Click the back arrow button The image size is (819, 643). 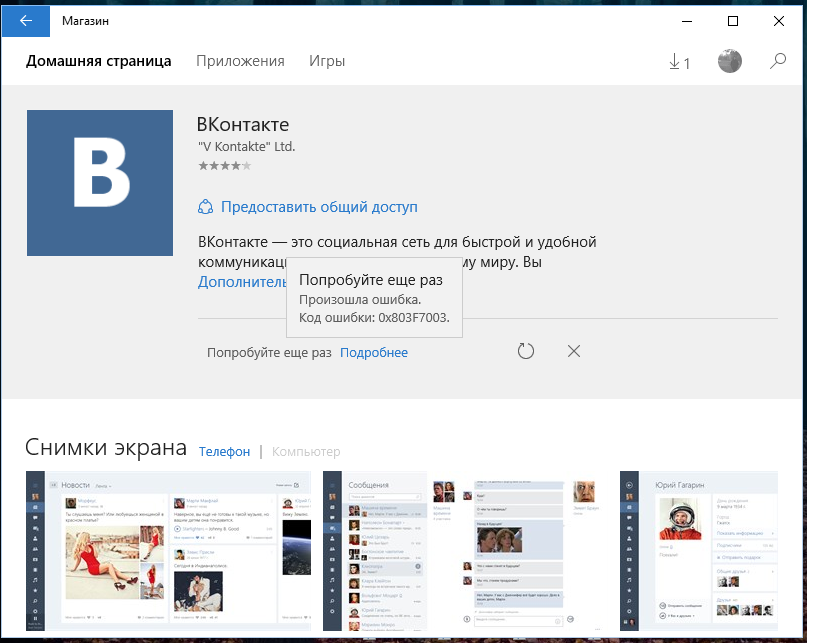(x=26, y=21)
